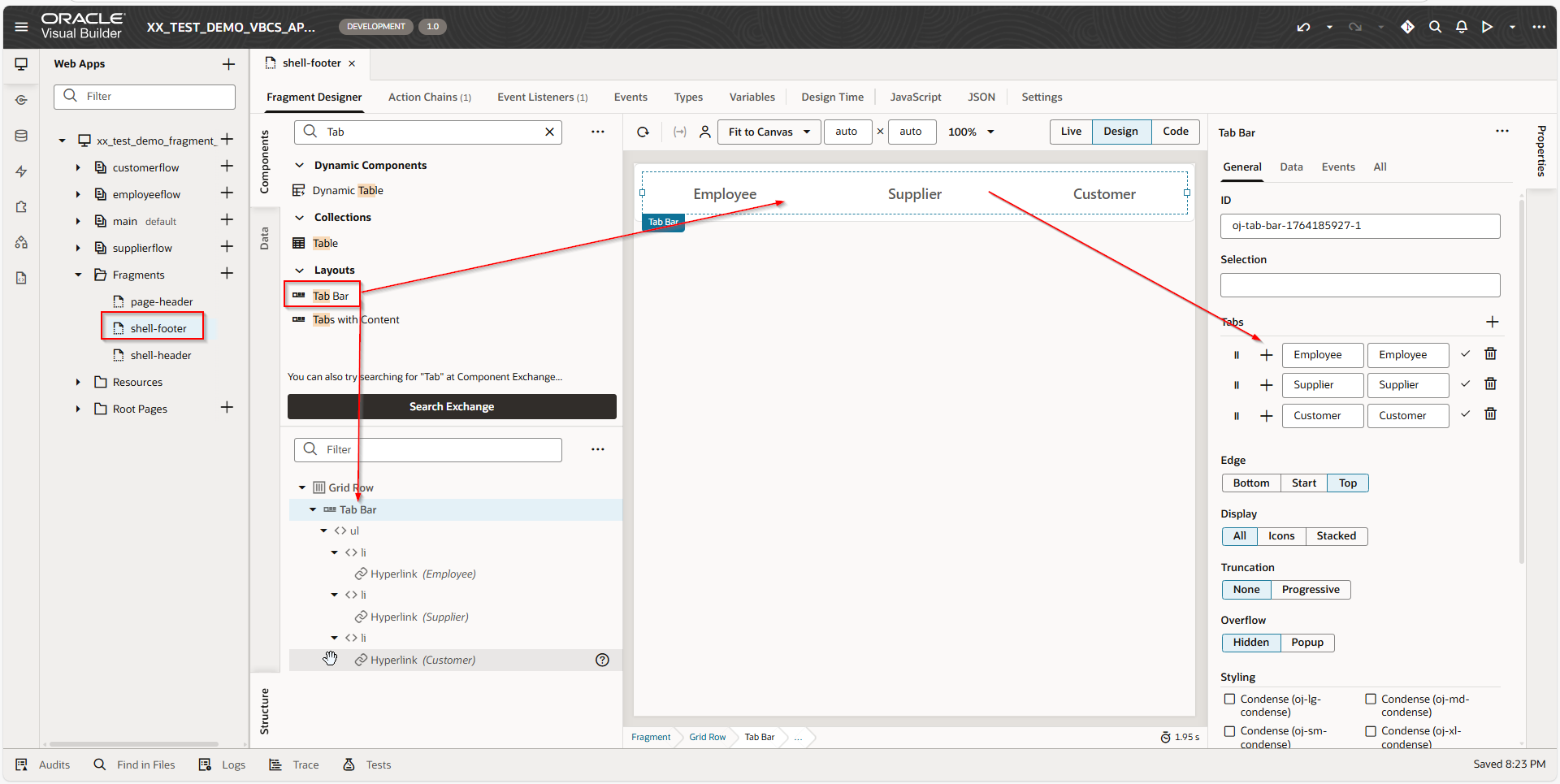
Task: Clear the Tab component search text
Action: click(x=549, y=132)
